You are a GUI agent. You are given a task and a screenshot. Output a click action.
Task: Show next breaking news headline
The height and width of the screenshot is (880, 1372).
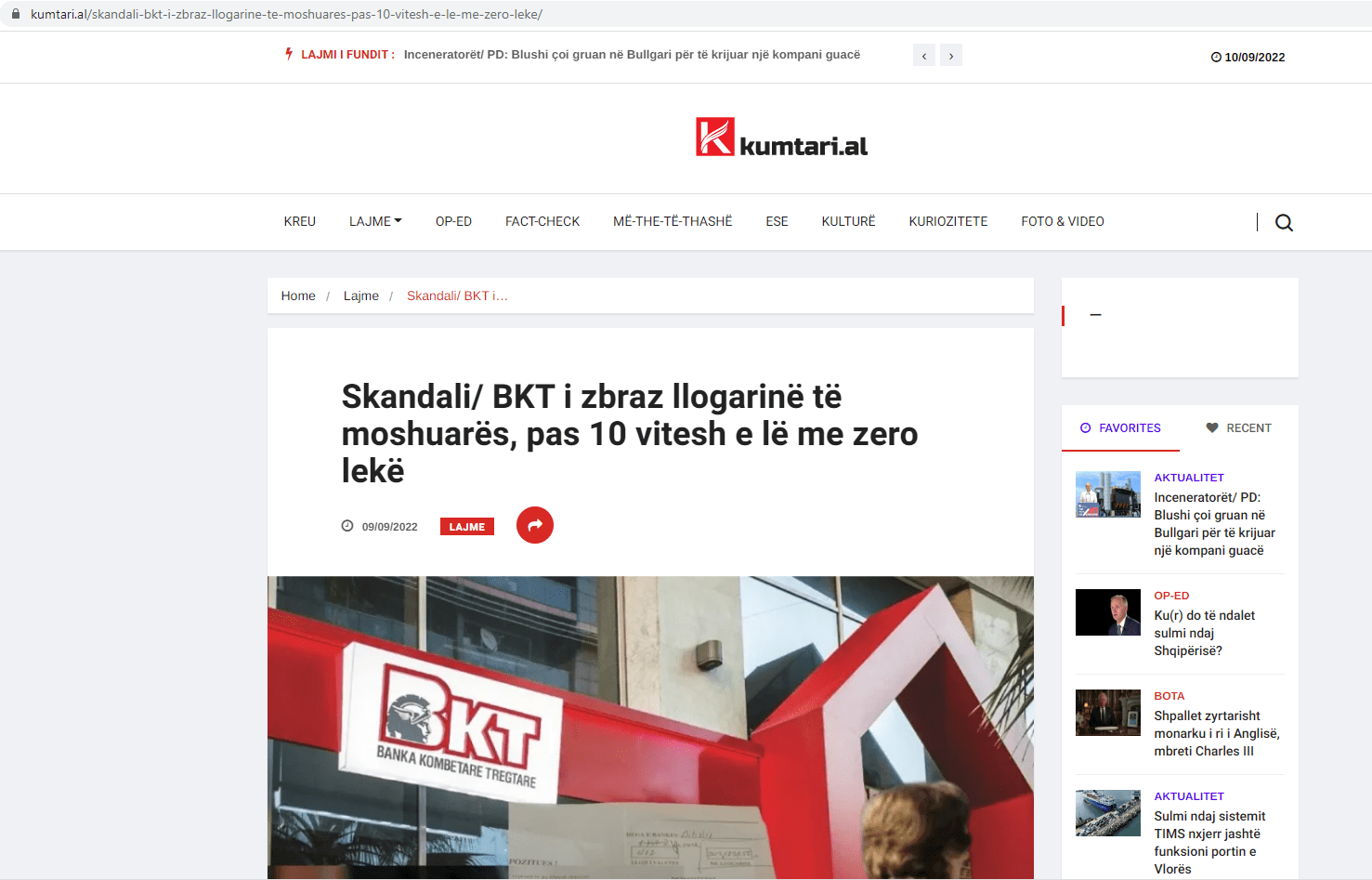pos(951,56)
